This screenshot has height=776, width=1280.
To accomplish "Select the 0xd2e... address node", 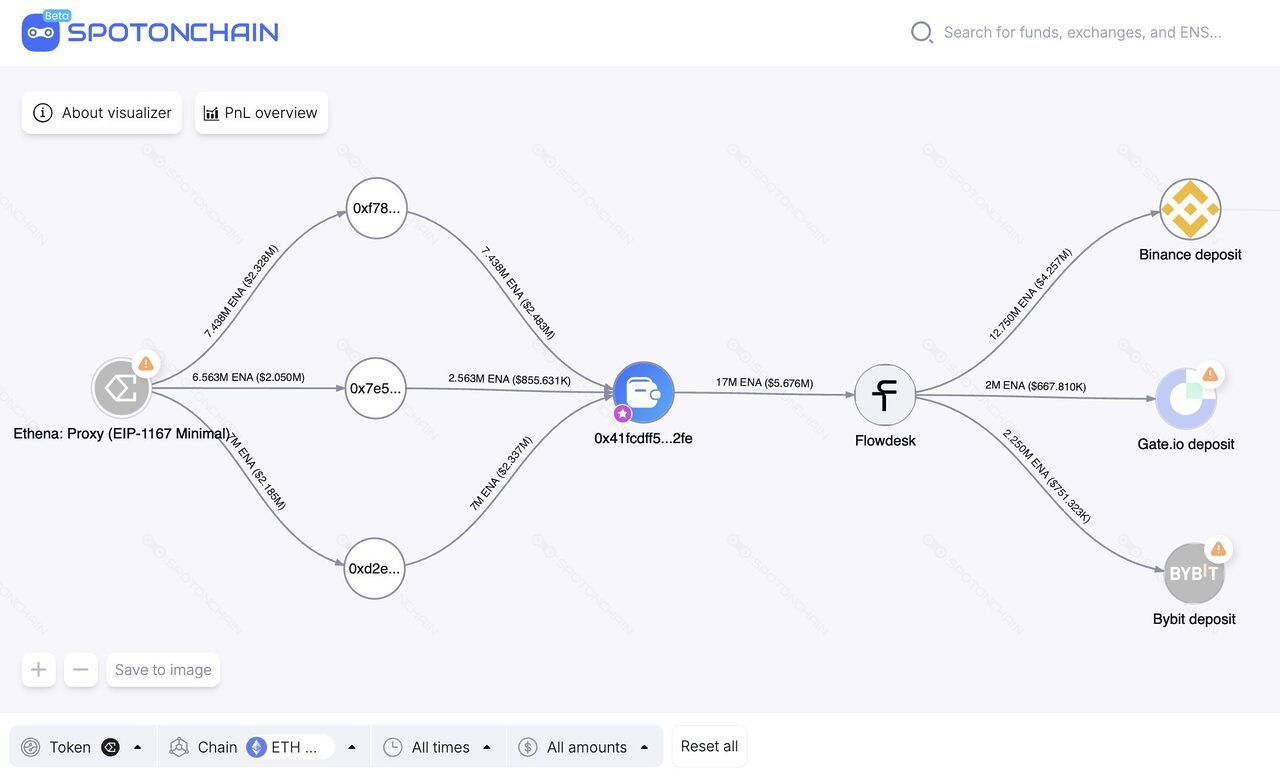I will point(375,568).
